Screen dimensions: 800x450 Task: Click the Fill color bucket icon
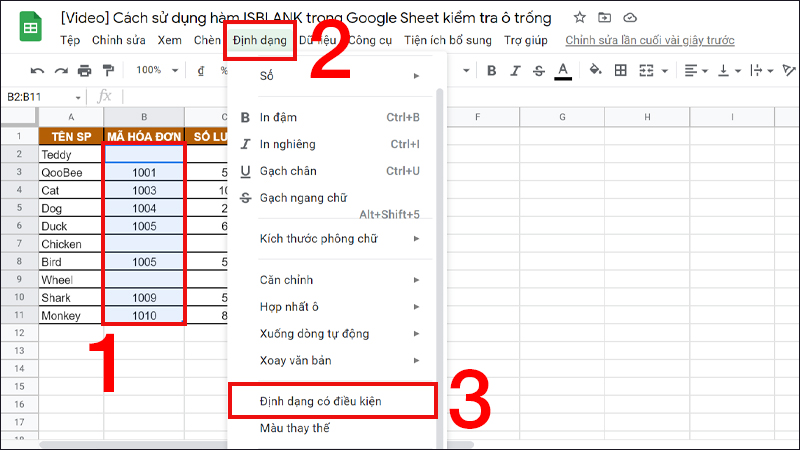click(x=595, y=70)
